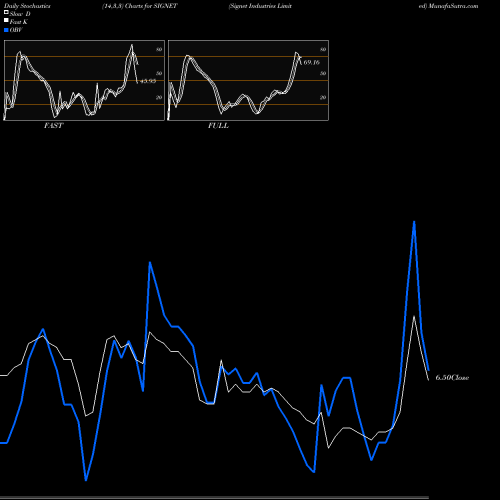Select the 'Slow D' legend label
The image size is (500, 500).
(20, 14)
